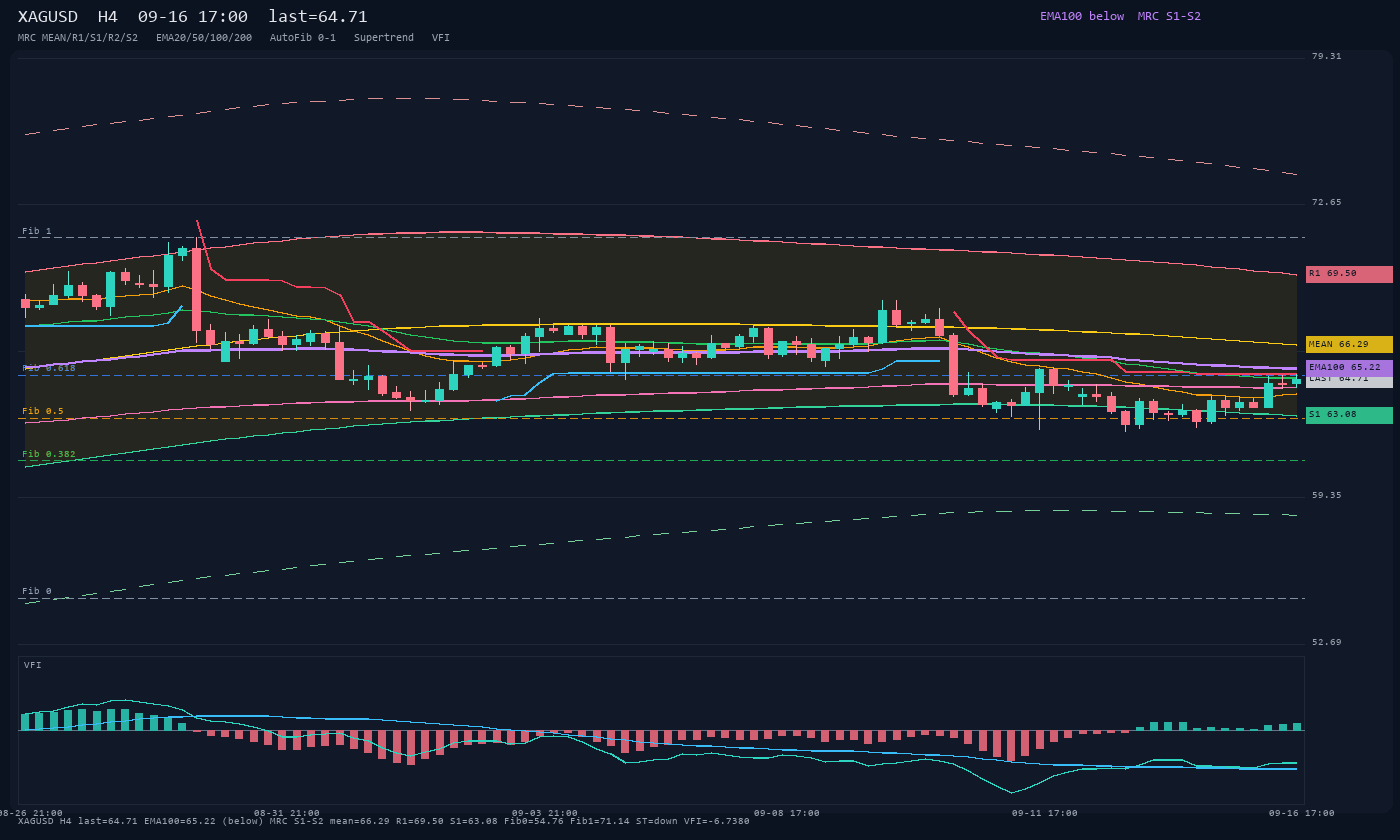The height and width of the screenshot is (840, 1400).
Task: Click the 09-08 17:00 time axis label
Action: click(x=787, y=813)
